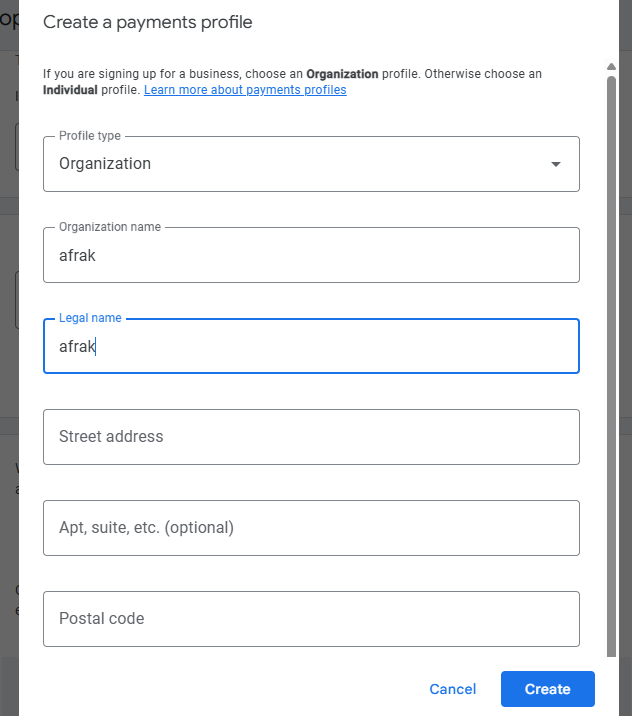Click the Organization name field
Image resolution: width=632 pixels, height=716 pixels.
tap(311, 255)
